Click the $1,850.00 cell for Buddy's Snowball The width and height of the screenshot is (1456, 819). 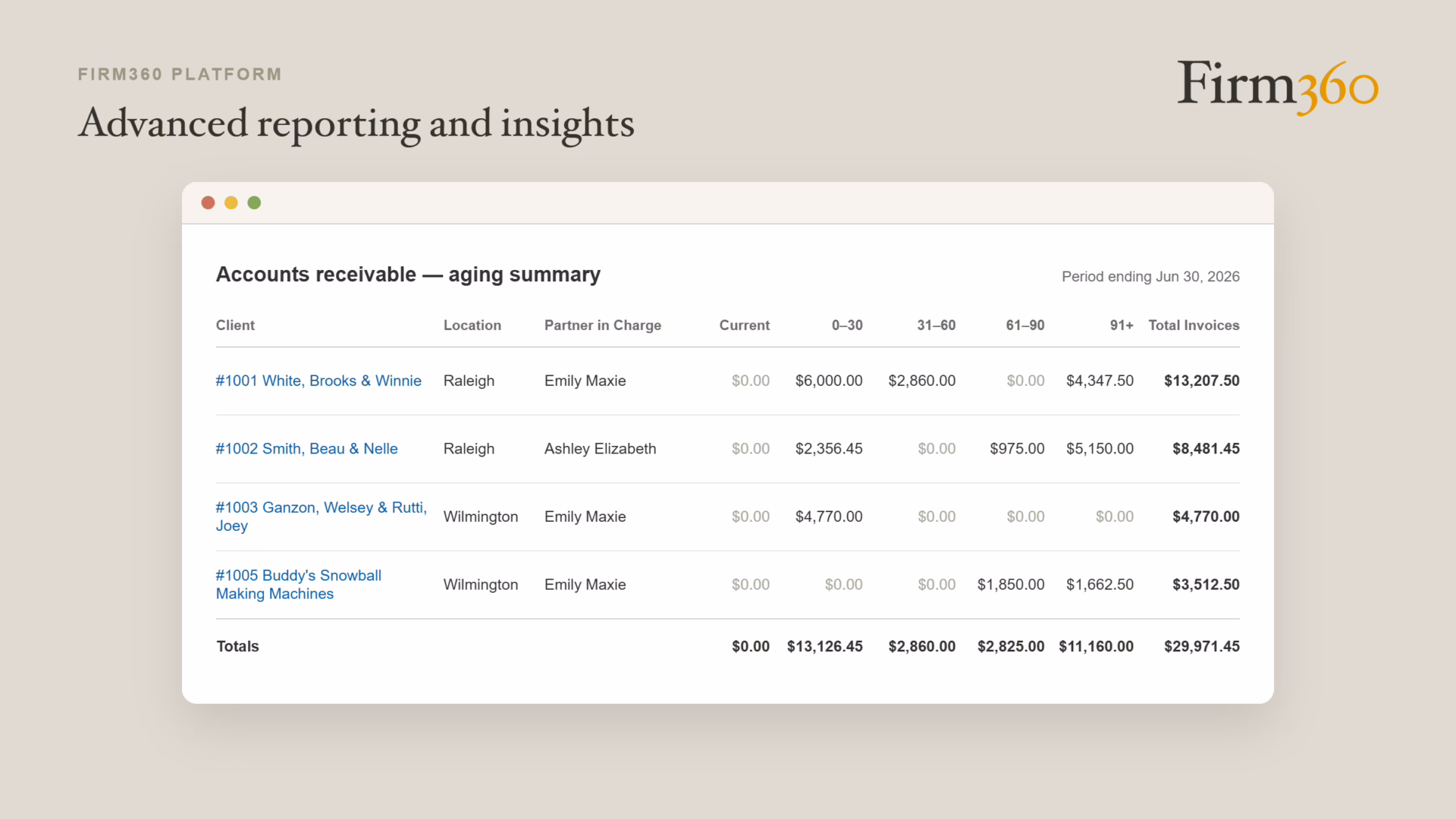click(1011, 585)
